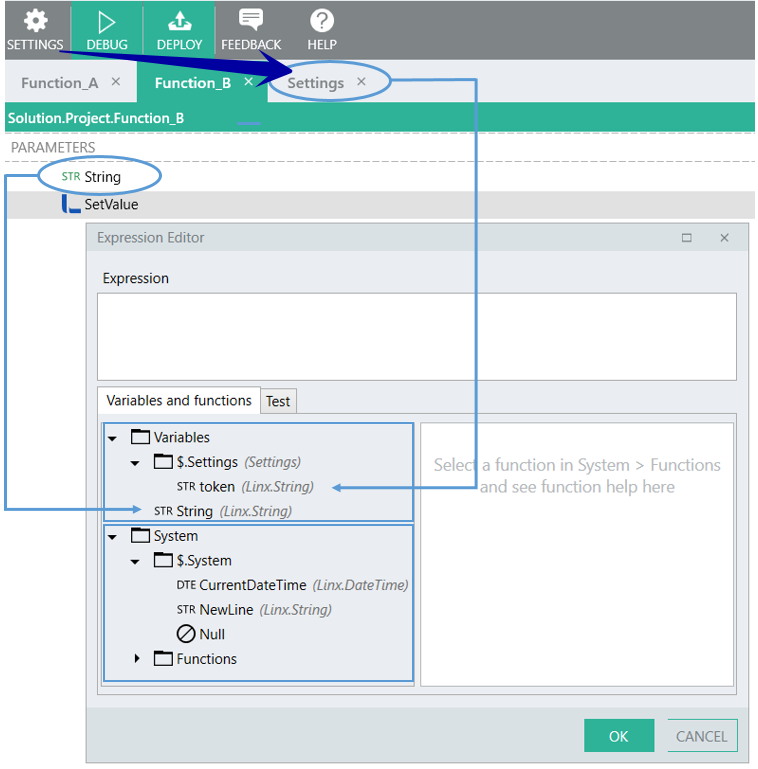Pick CurrentDateTime (Linx.DateTime) item
The image size is (758, 769).
[x=292, y=585]
